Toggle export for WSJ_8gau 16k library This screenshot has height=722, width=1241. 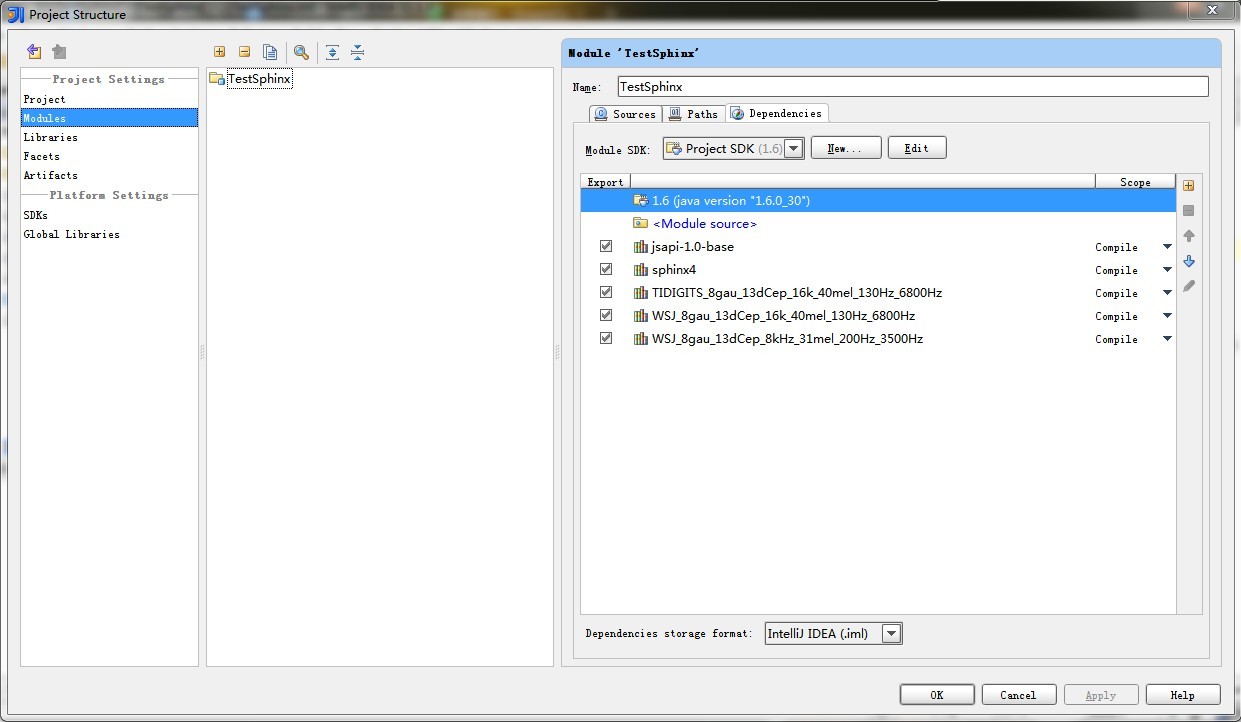(605, 315)
